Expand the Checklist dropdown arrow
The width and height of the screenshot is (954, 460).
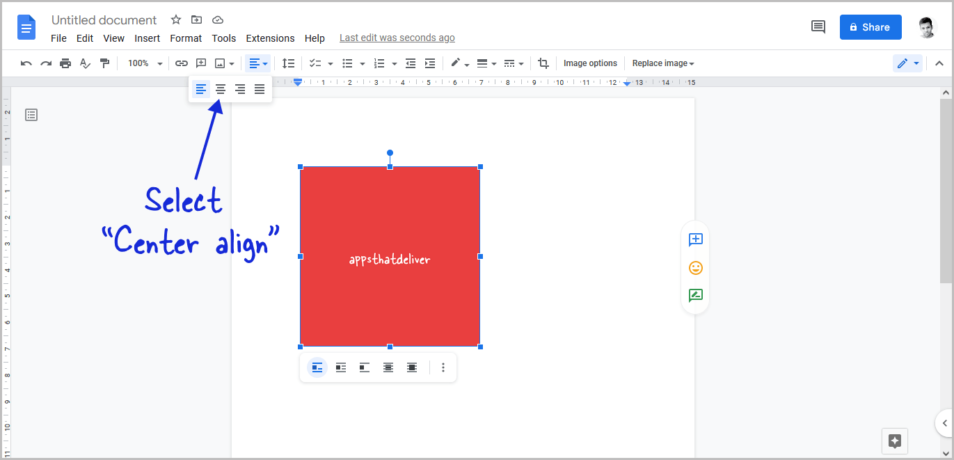point(330,63)
